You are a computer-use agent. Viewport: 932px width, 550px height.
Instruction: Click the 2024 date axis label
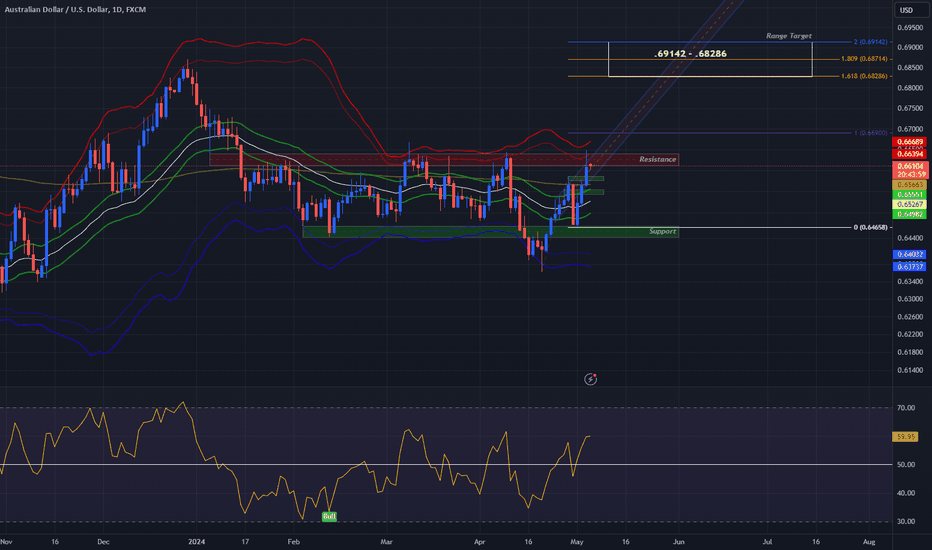196,542
